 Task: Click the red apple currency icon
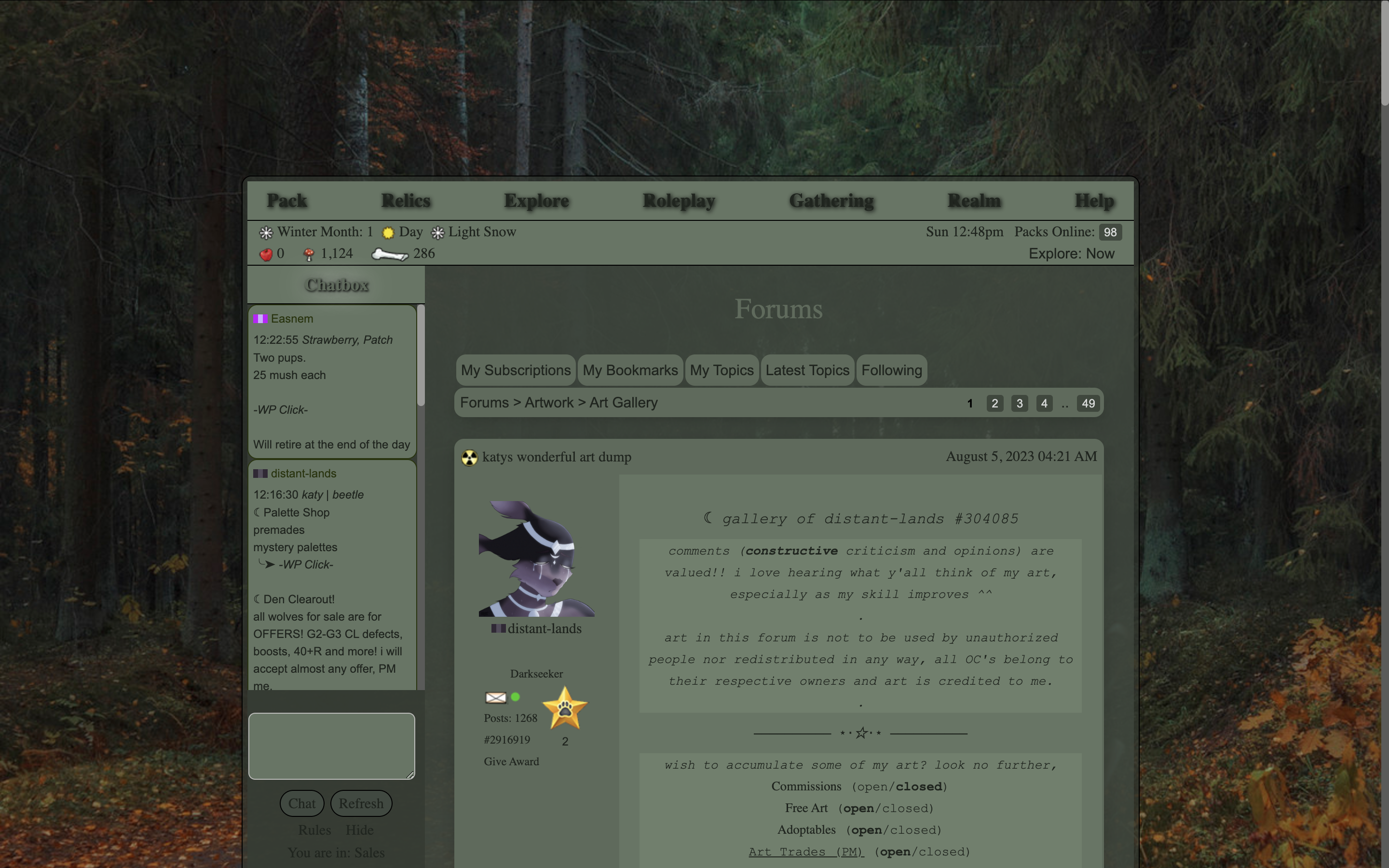tap(266, 254)
